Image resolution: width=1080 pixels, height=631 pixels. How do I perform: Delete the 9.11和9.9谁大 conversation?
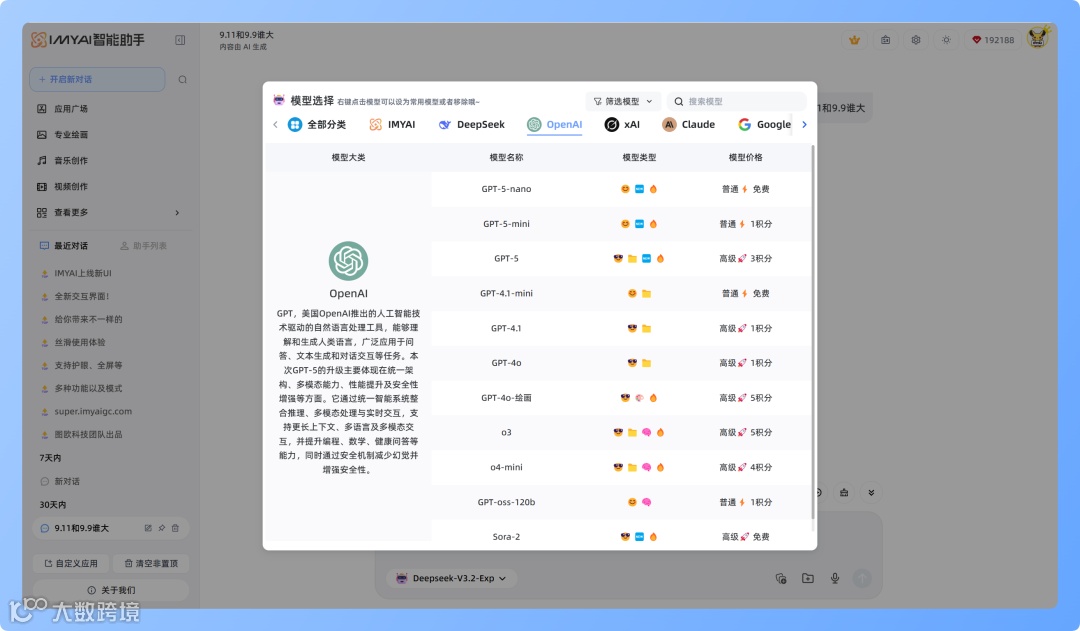point(176,528)
